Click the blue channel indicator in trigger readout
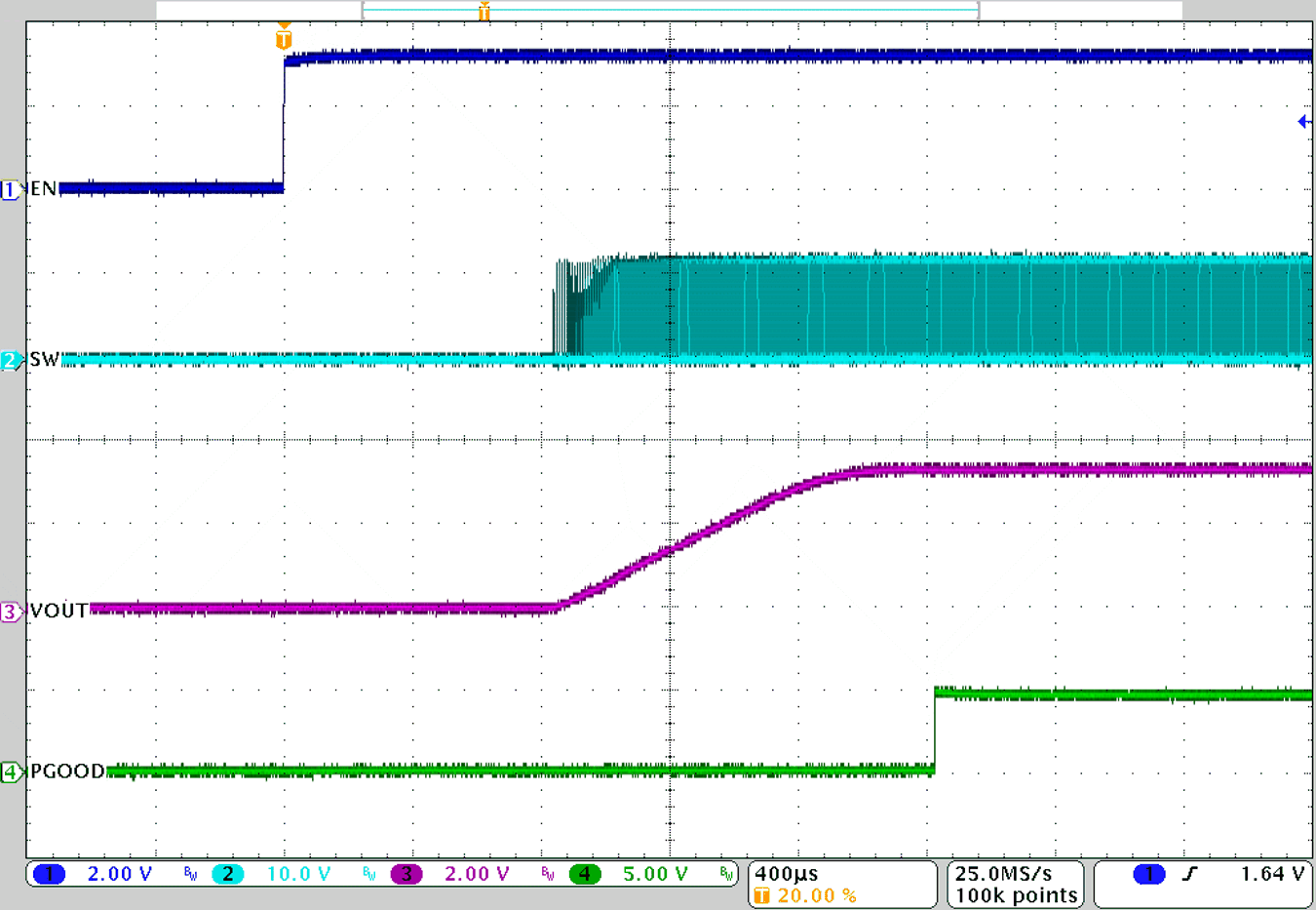 [1148, 874]
